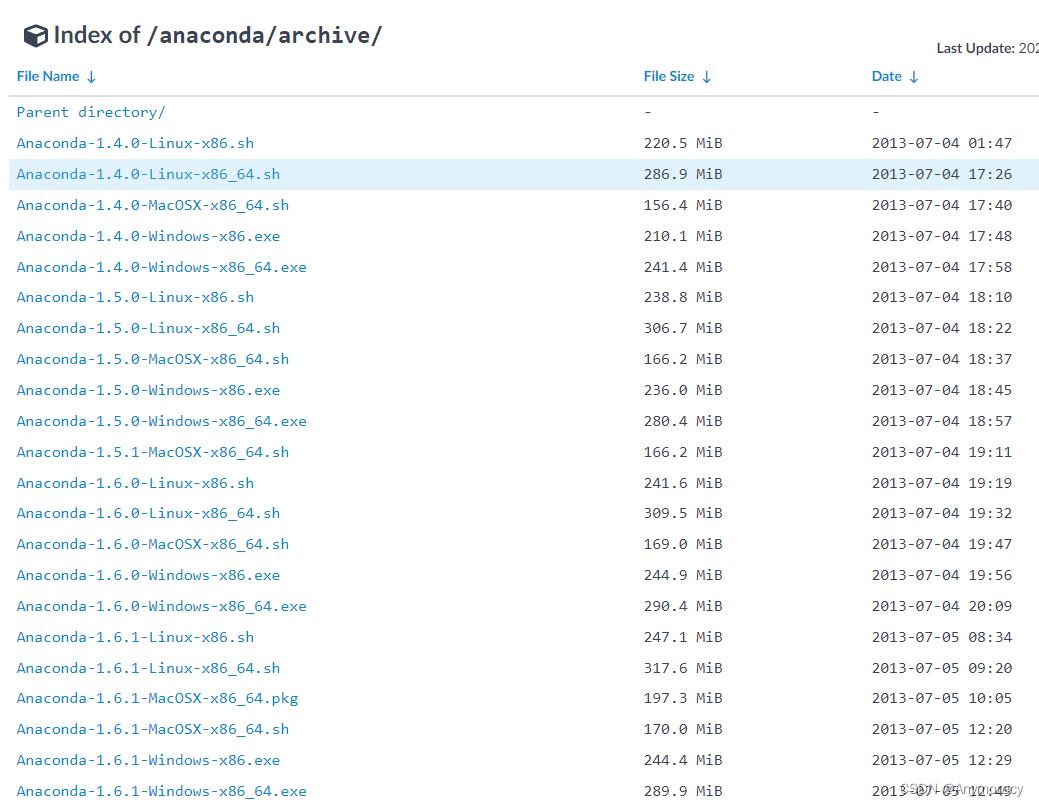
Task: Select the 290.4 MiB file size
Action: pyautogui.click(x=683, y=606)
